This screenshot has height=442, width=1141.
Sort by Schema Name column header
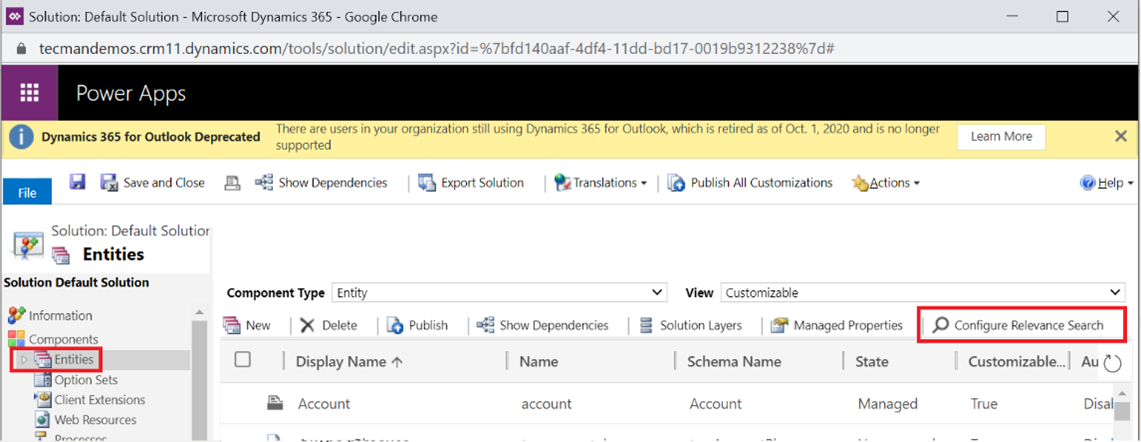pos(734,362)
